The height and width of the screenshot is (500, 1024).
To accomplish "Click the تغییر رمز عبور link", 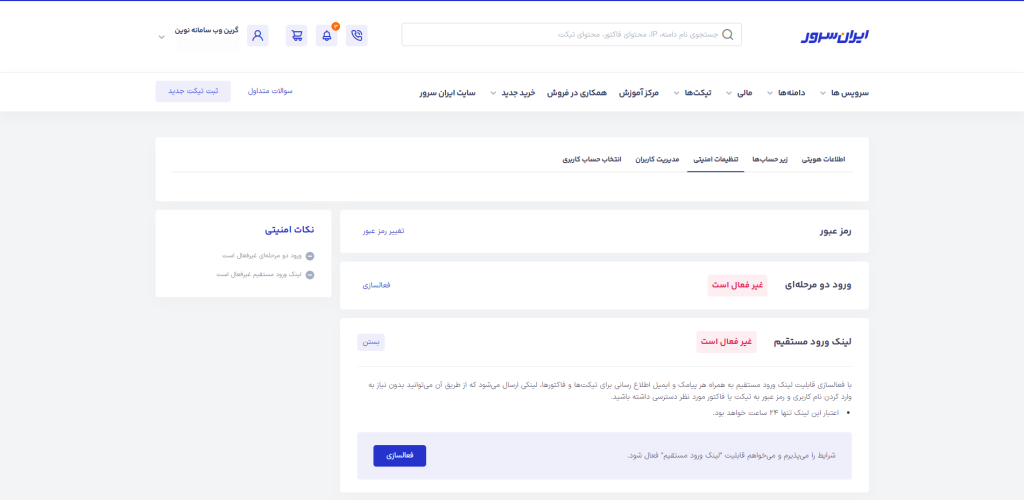I will 383,231.
